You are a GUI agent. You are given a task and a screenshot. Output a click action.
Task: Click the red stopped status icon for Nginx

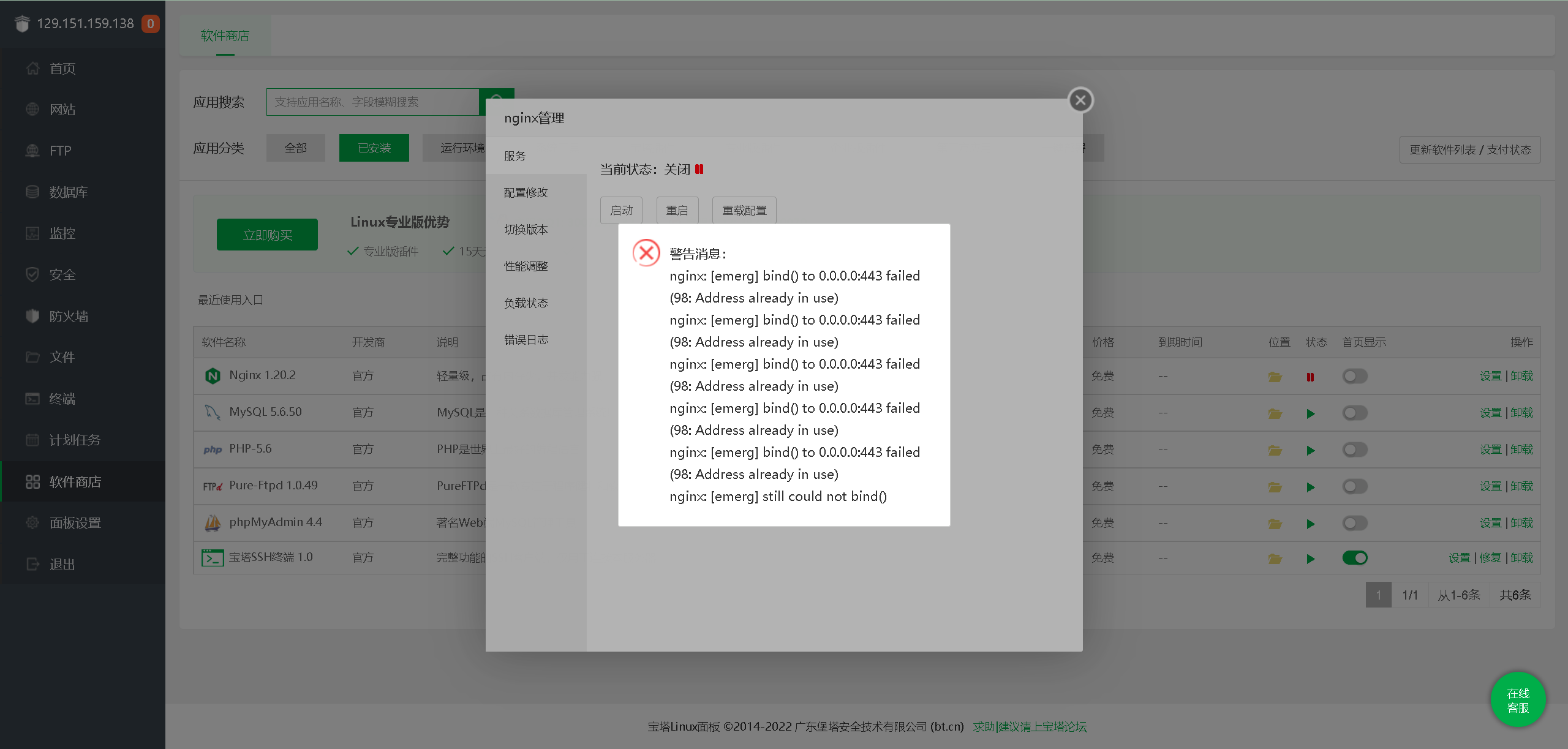(x=1310, y=377)
